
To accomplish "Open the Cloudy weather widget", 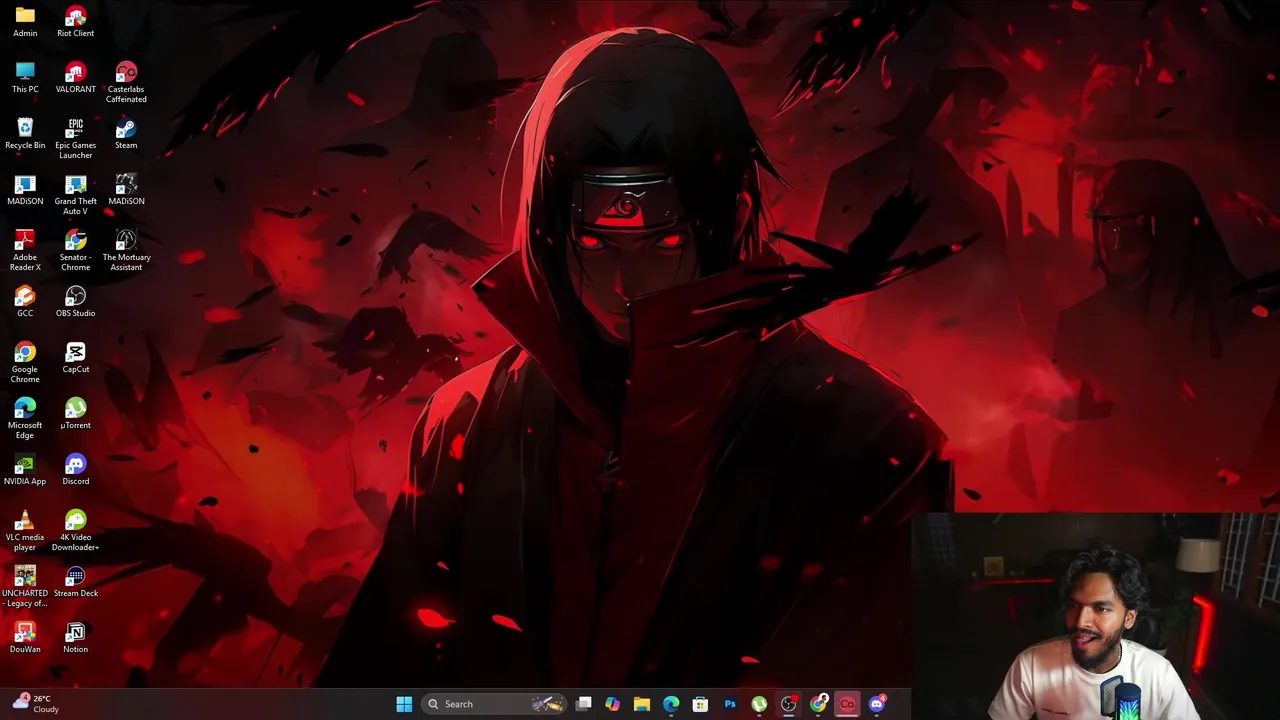I will [x=35, y=704].
